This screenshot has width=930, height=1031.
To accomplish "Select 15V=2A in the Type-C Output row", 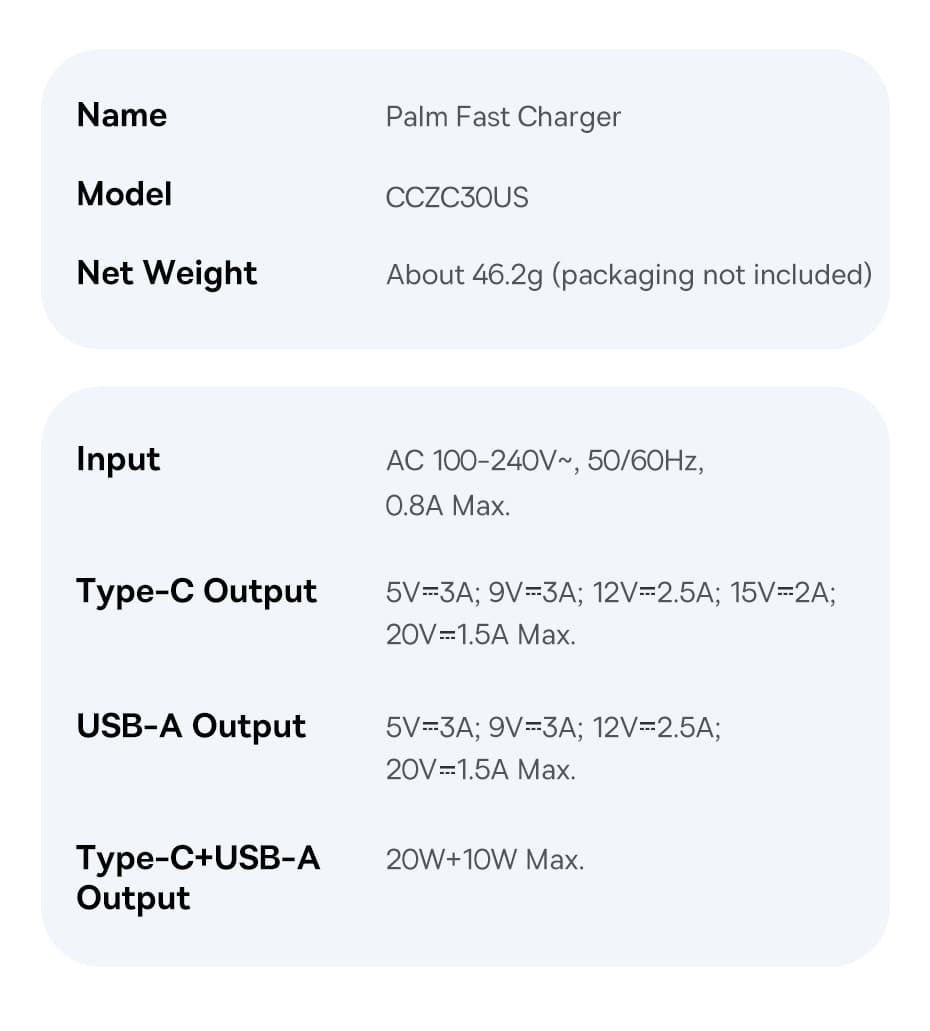I will point(783,592).
